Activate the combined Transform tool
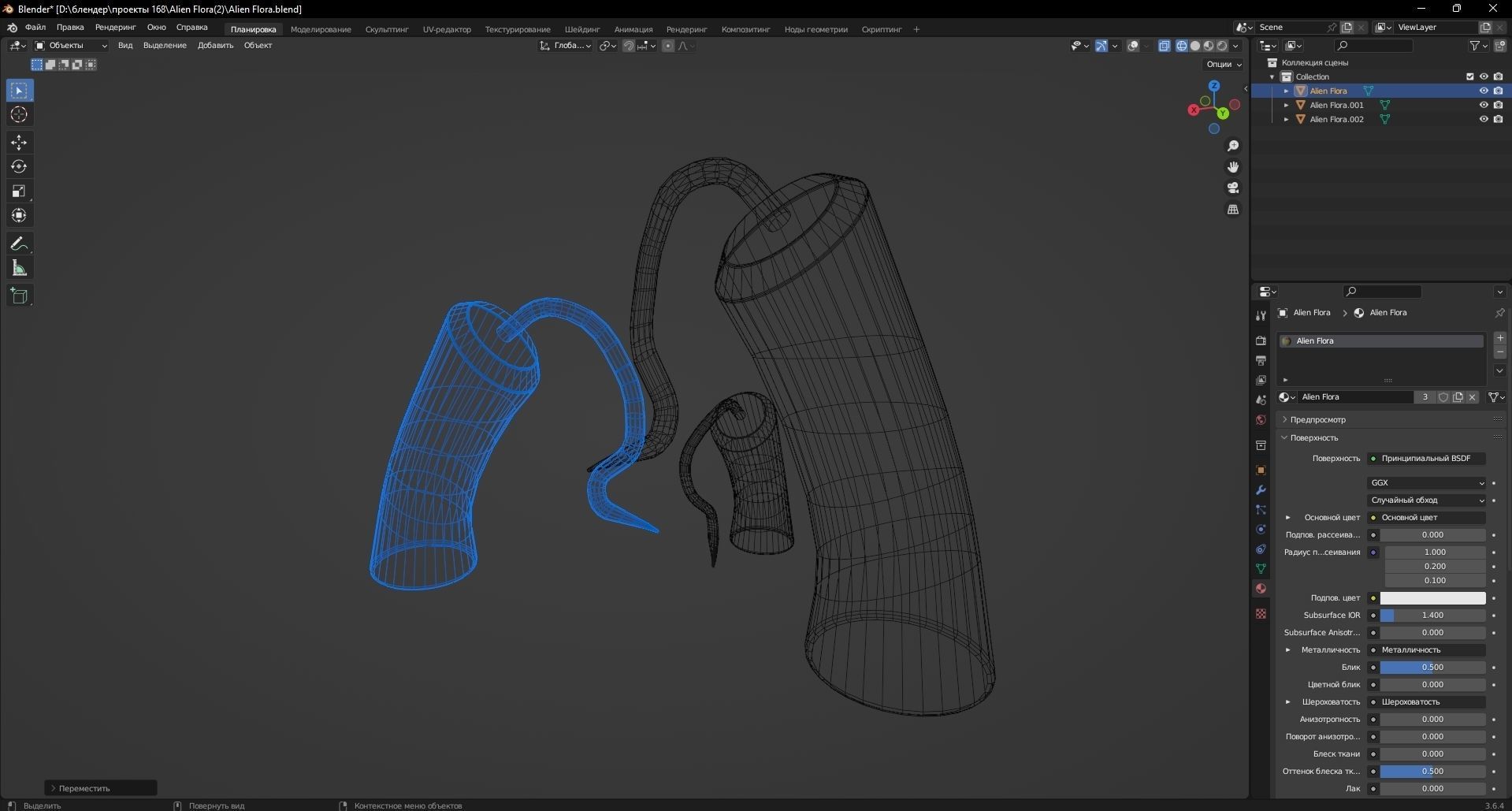 [x=20, y=216]
